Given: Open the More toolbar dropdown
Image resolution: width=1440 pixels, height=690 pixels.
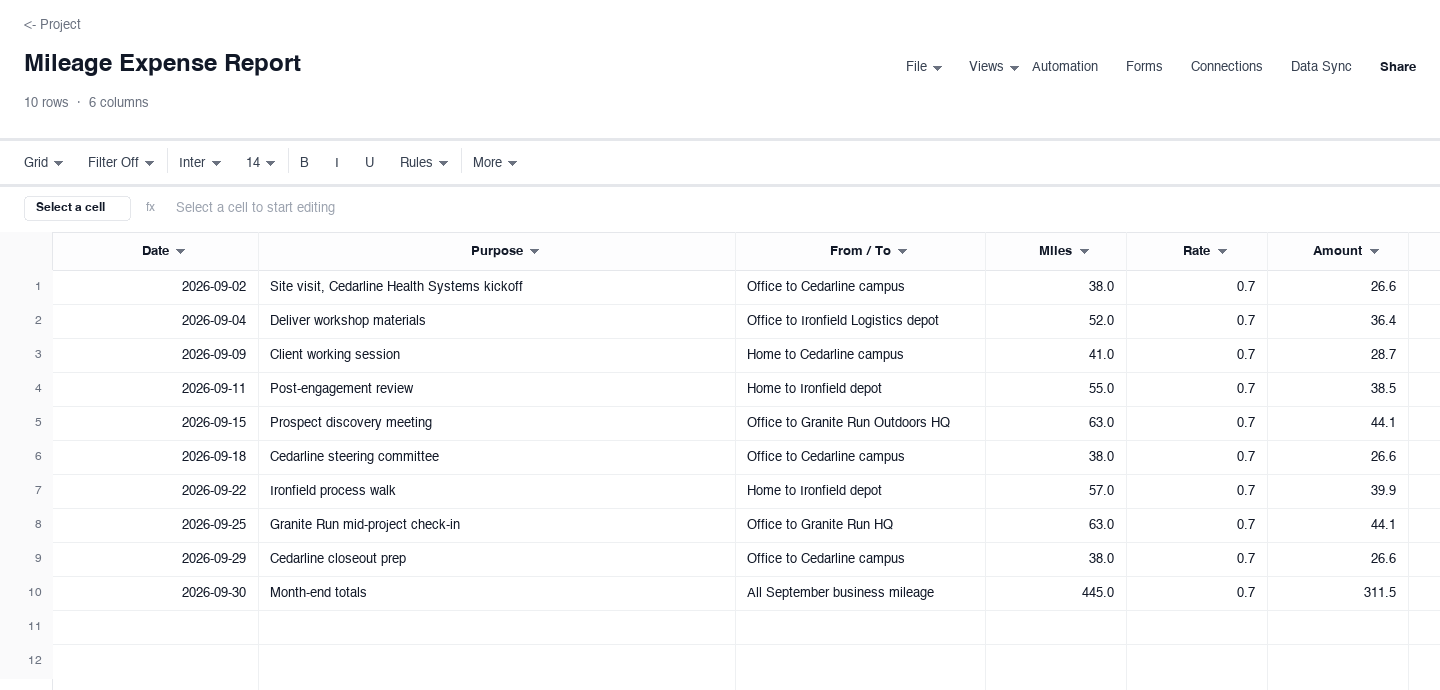Looking at the screenshot, I should pos(495,163).
